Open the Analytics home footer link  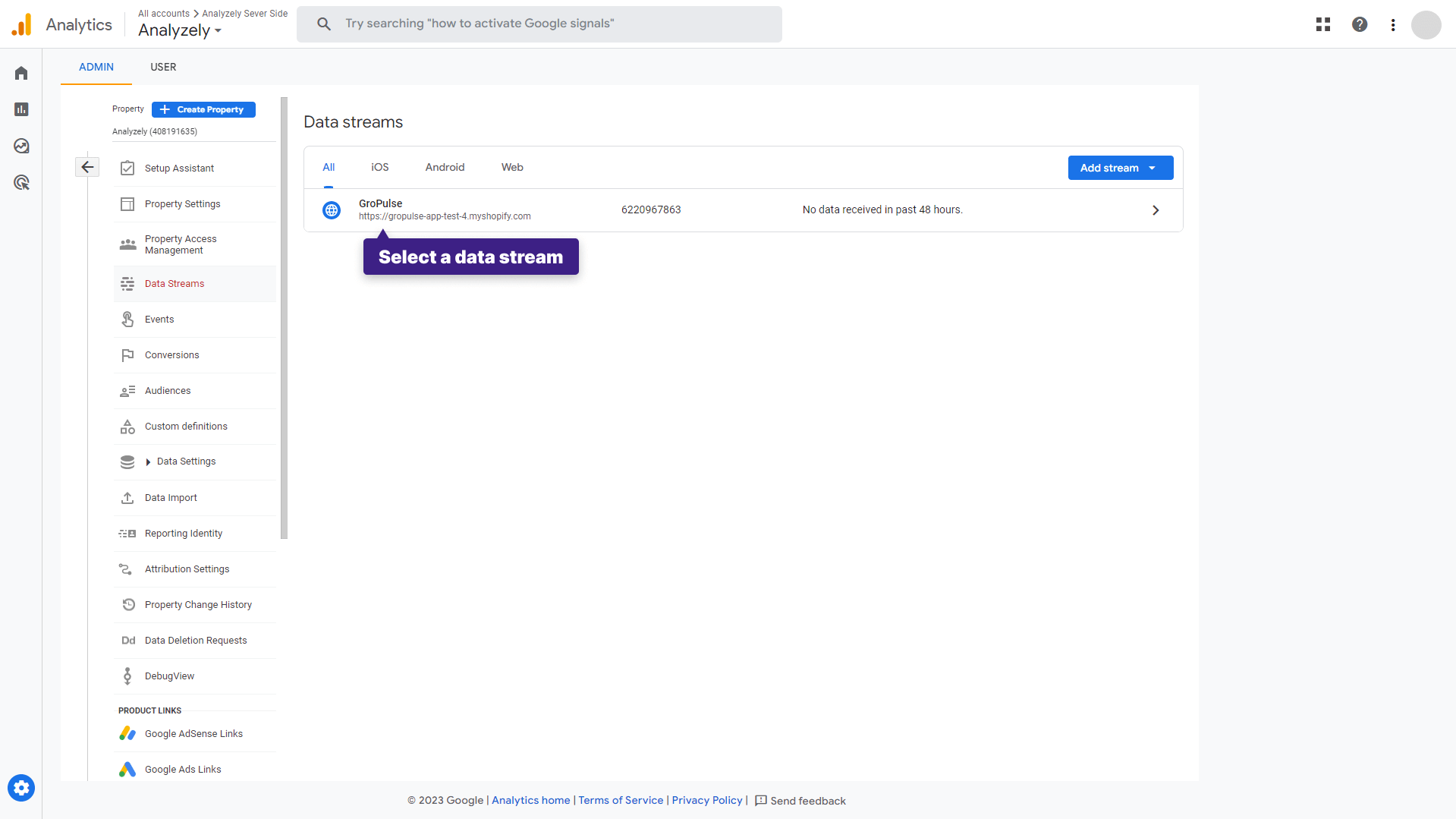point(531,800)
